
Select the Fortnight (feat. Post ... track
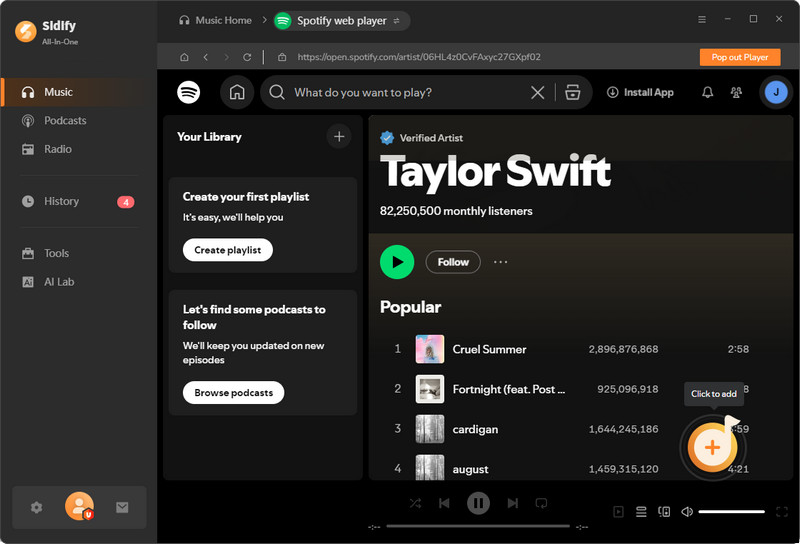509,389
